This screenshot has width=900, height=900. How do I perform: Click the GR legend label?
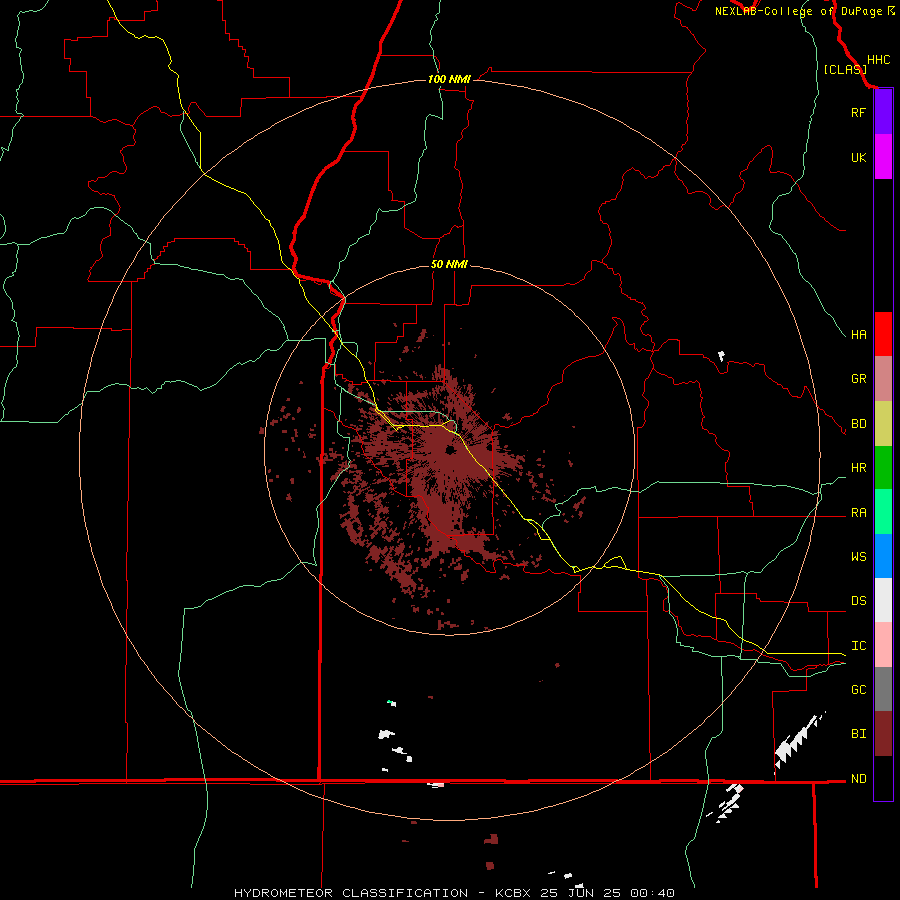point(858,379)
